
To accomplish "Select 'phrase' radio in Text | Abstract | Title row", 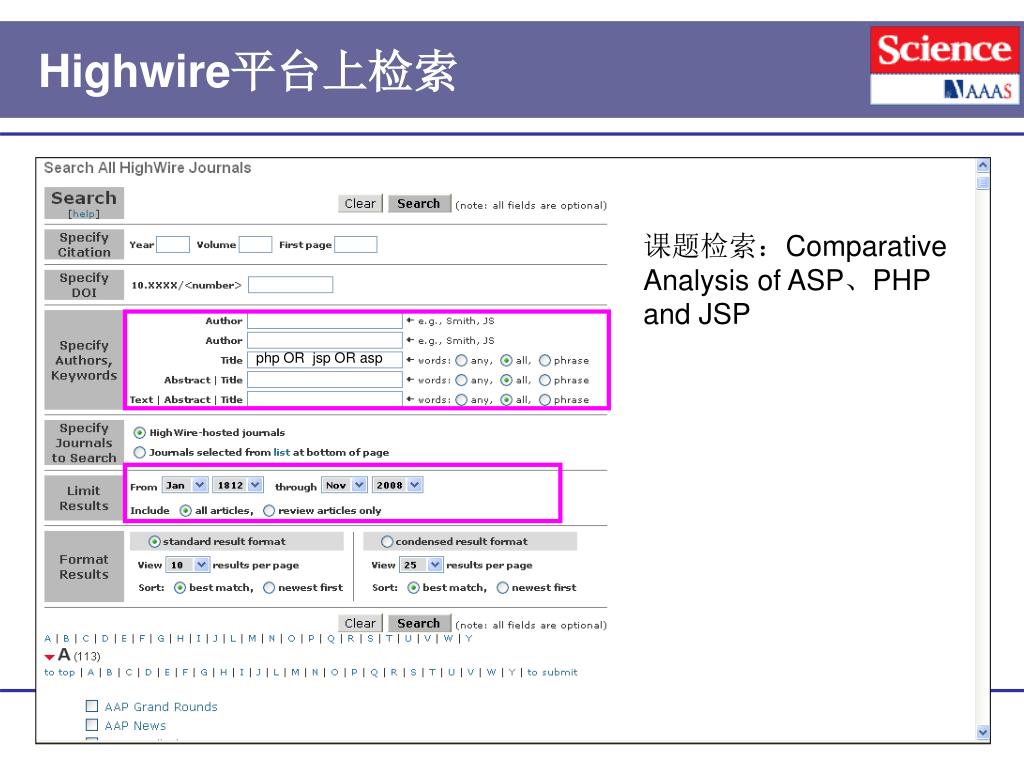I will [545, 400].
